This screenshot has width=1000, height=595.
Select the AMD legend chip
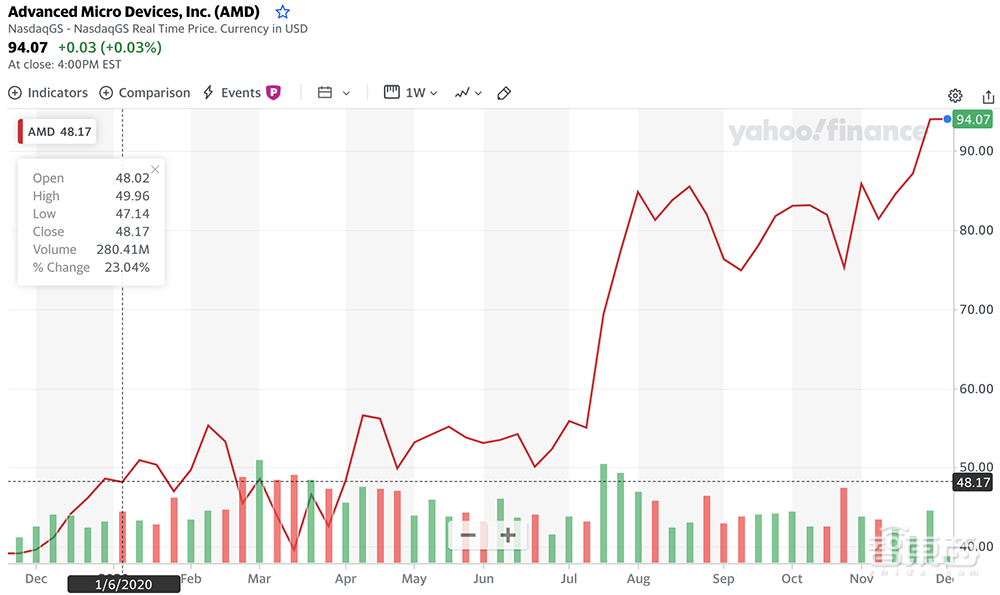[55, 131]
